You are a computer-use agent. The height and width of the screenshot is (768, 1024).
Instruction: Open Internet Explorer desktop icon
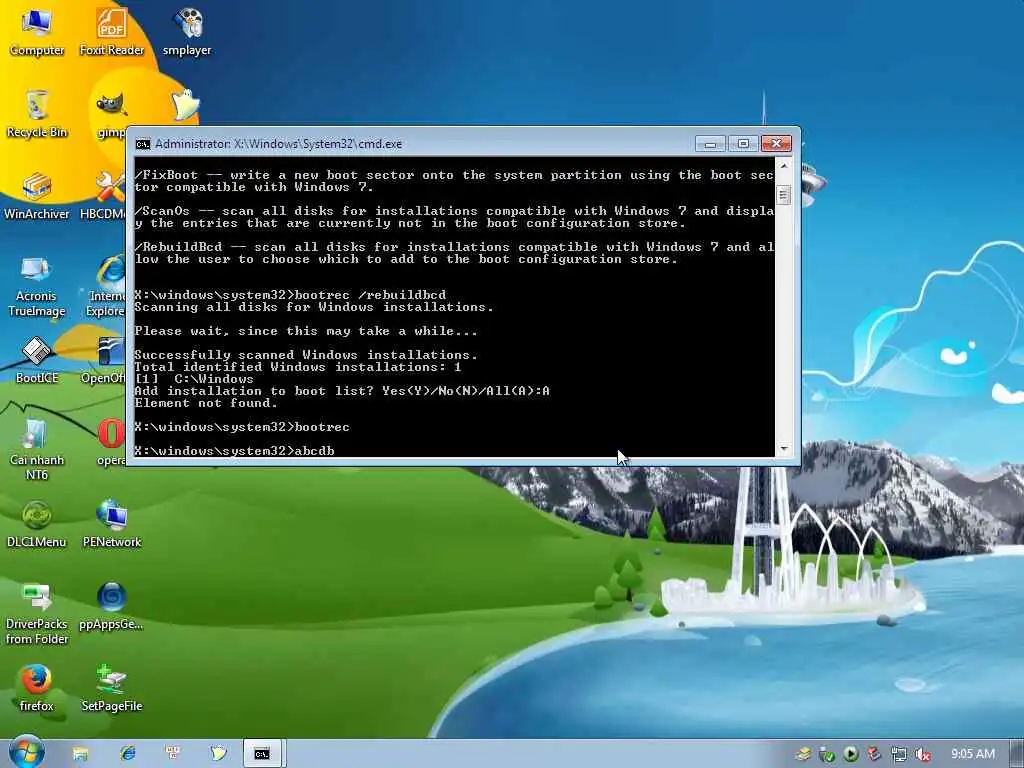tap(106, 286)
